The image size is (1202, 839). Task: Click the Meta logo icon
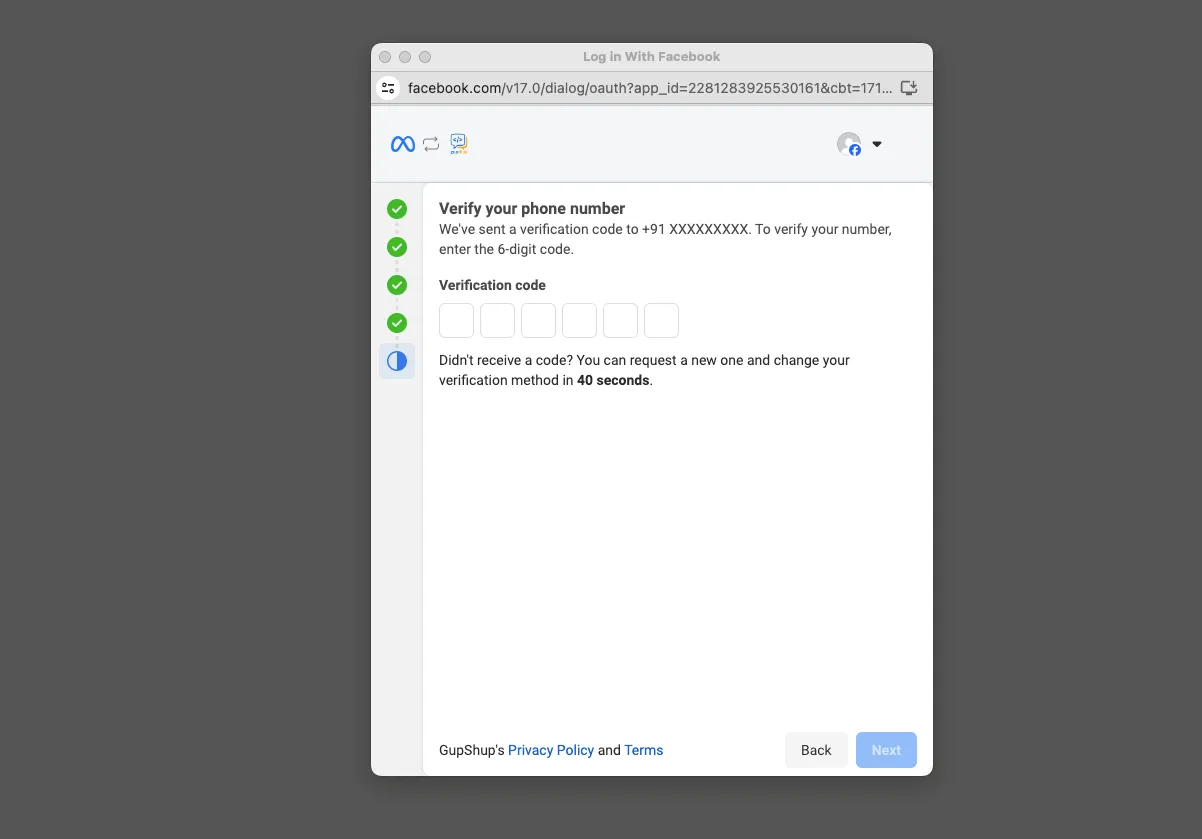tap(402, 144)
